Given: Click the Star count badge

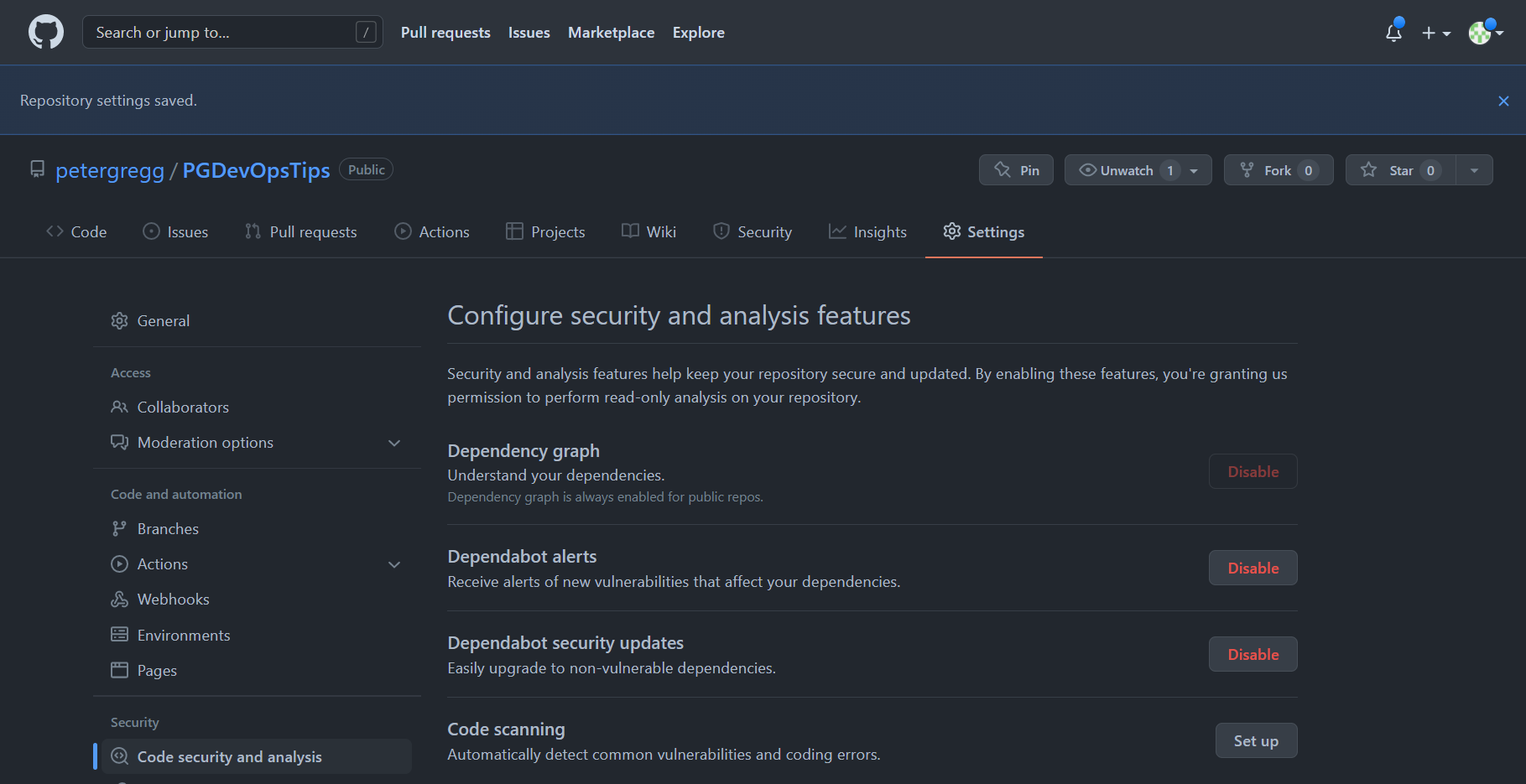Looking at the screenshot, I should [1430, 170].
